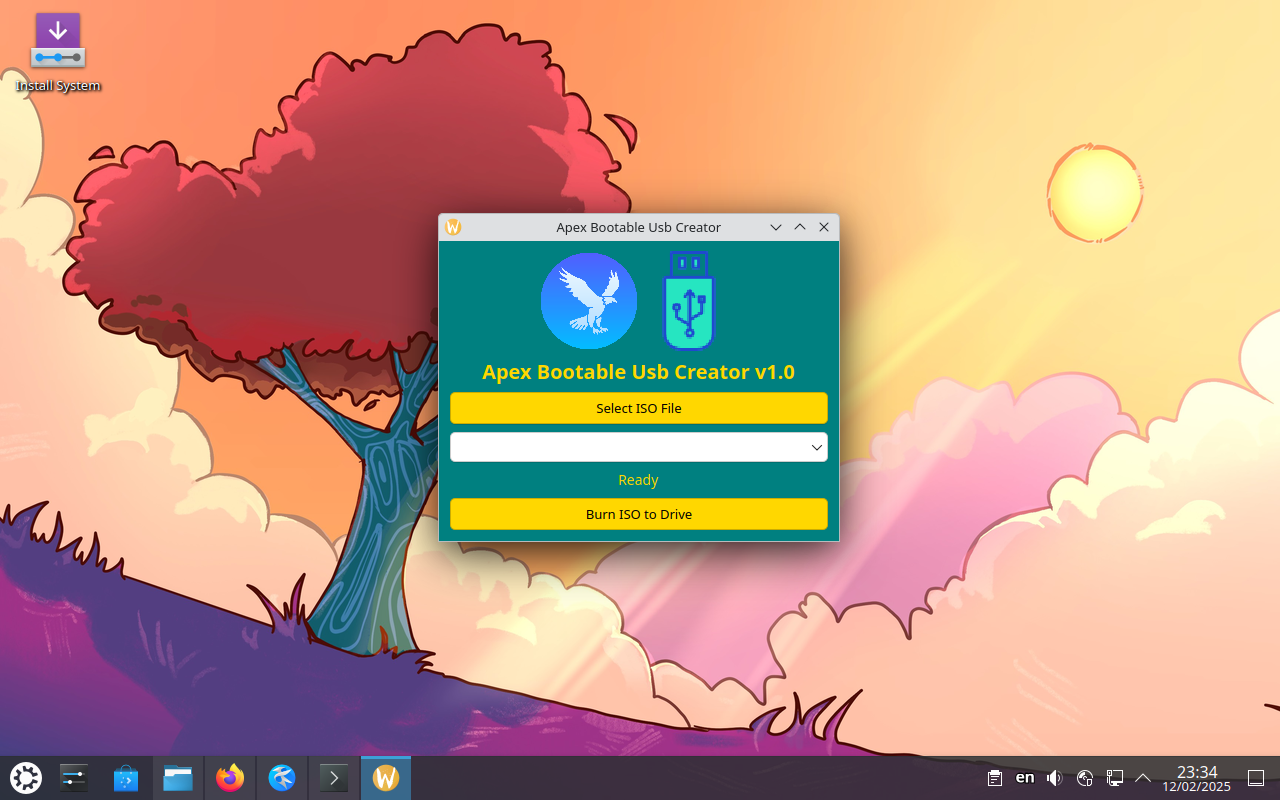Open the wired network tray icon
This screenshot has width=1280, height=800.
click(1114, 778)
